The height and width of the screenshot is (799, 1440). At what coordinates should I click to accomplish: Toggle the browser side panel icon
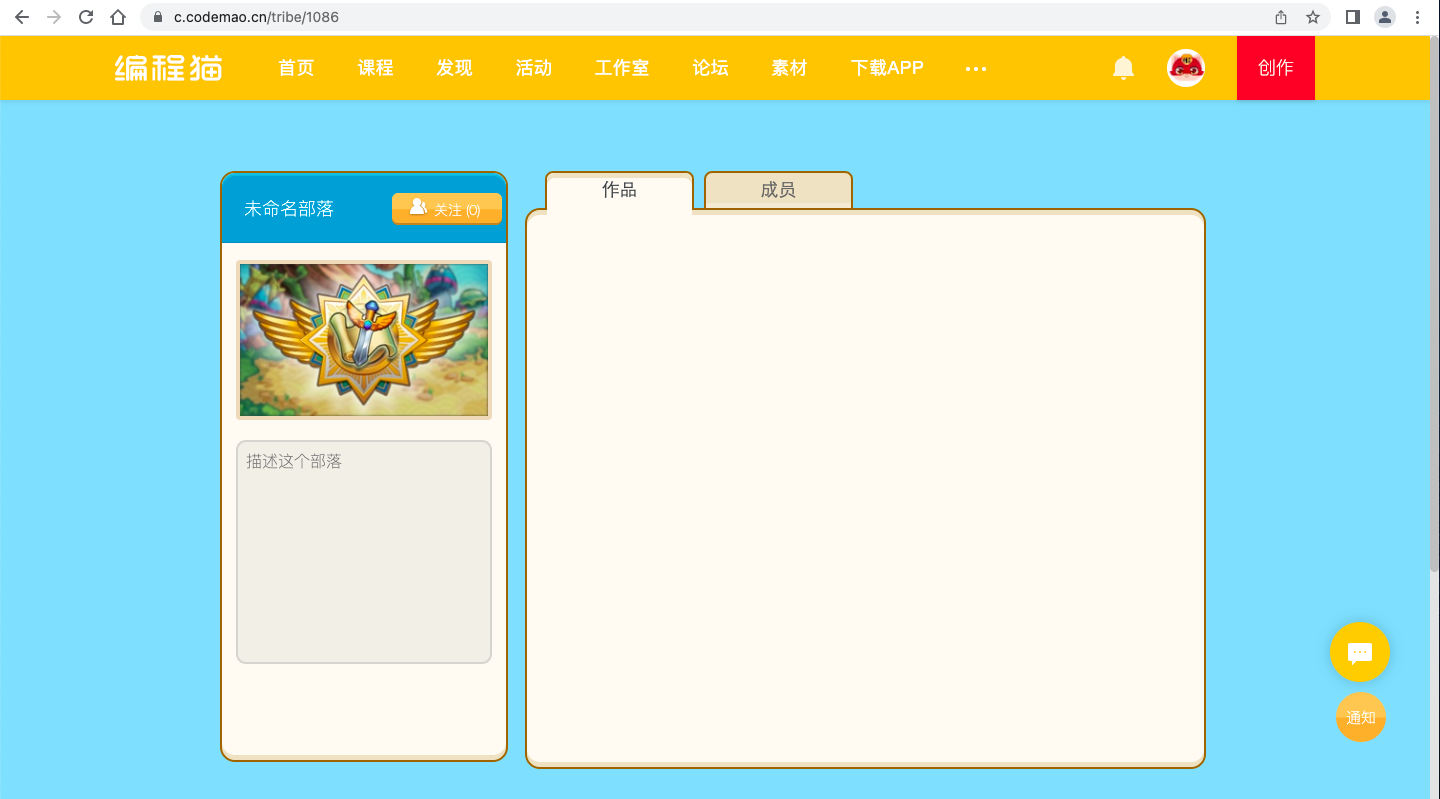[x=1353, y=17]
